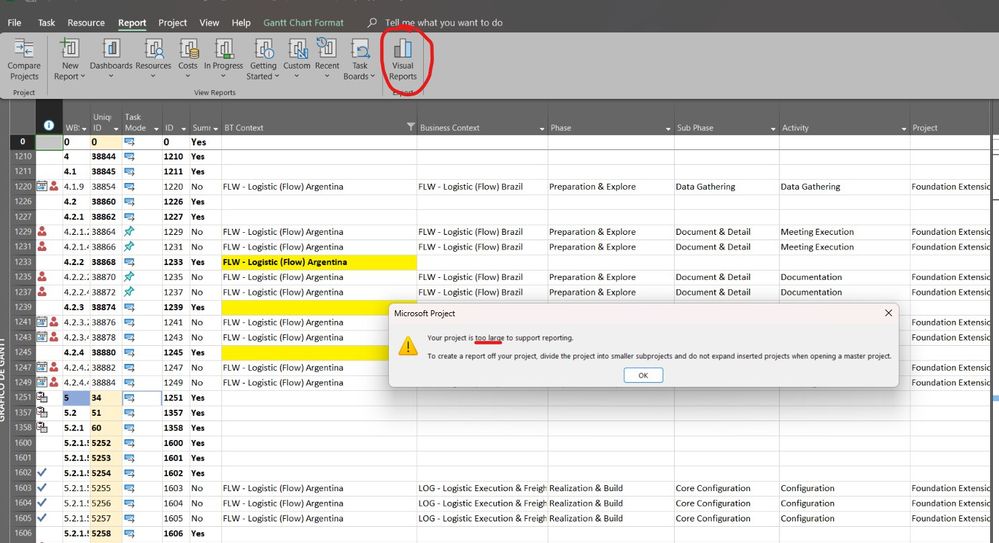Select row header 1220
Screen dimensions: 999x543
pos(23,186)
